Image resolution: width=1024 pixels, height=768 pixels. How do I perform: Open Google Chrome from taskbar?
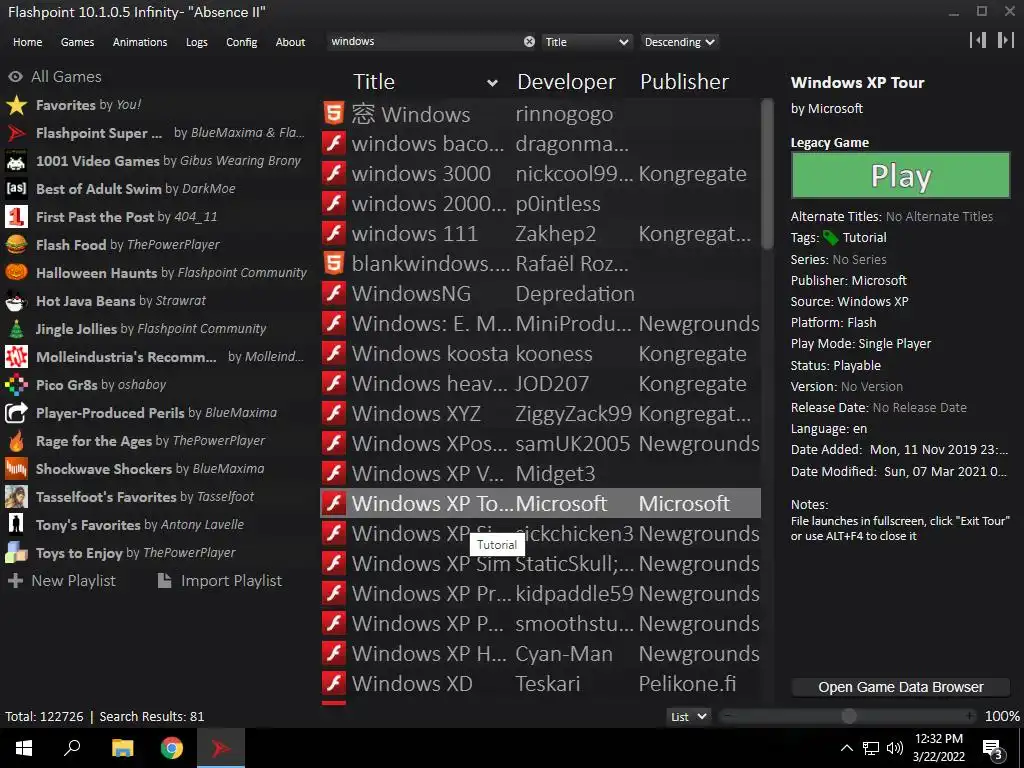pyautogui.click(x=172, y=748)
